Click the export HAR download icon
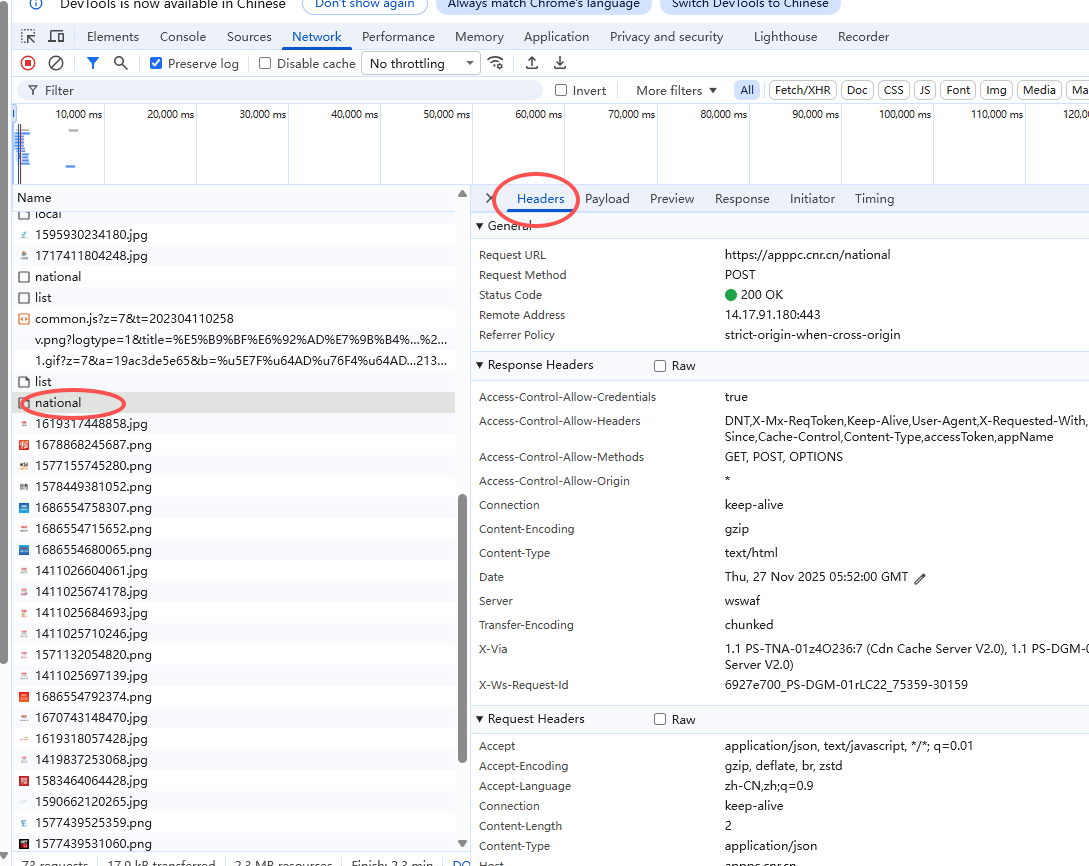1089x866 pixels. pyautogui.click(x=560, y=63)
